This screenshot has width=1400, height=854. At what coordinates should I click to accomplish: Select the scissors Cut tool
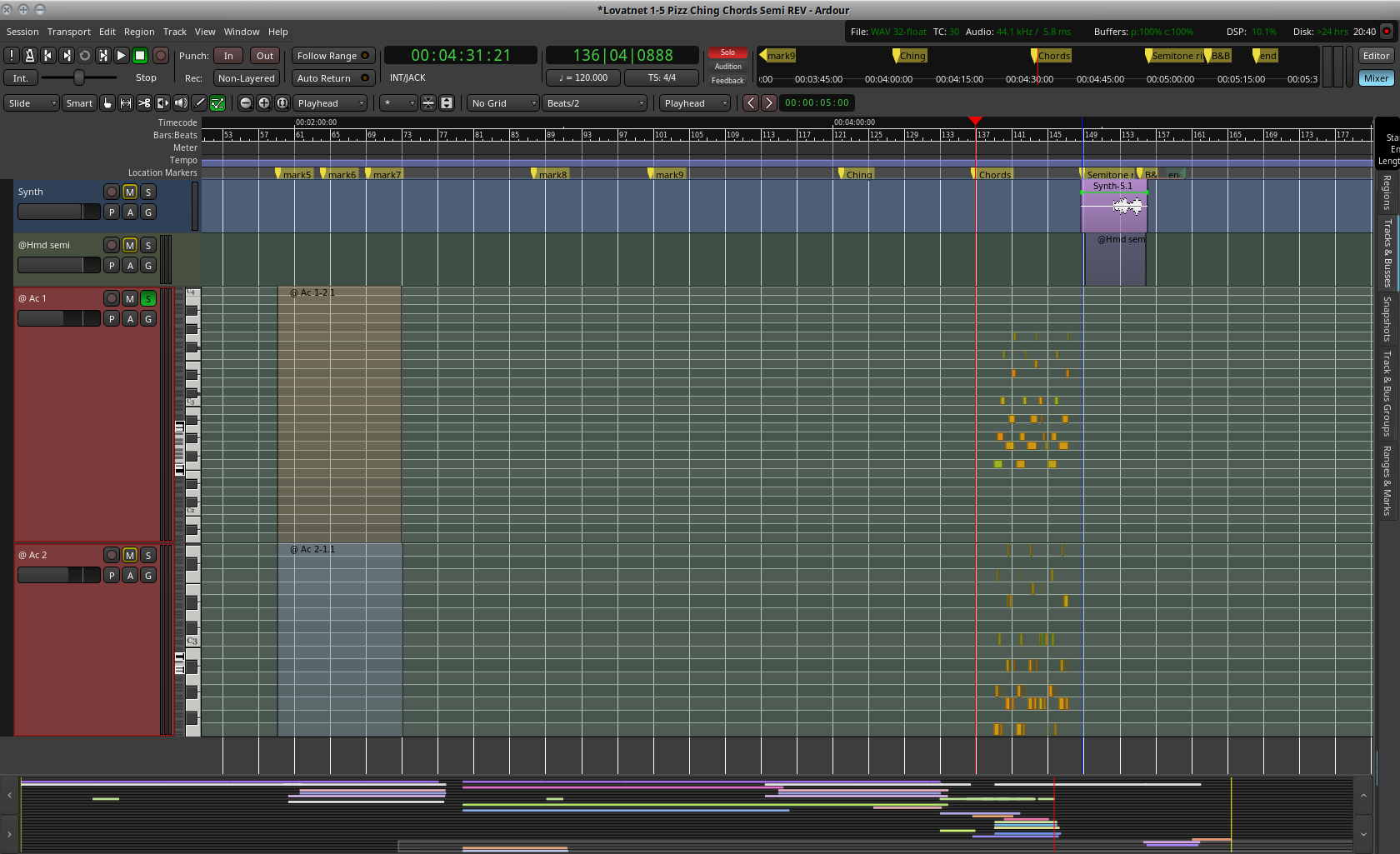click(144, 103)
